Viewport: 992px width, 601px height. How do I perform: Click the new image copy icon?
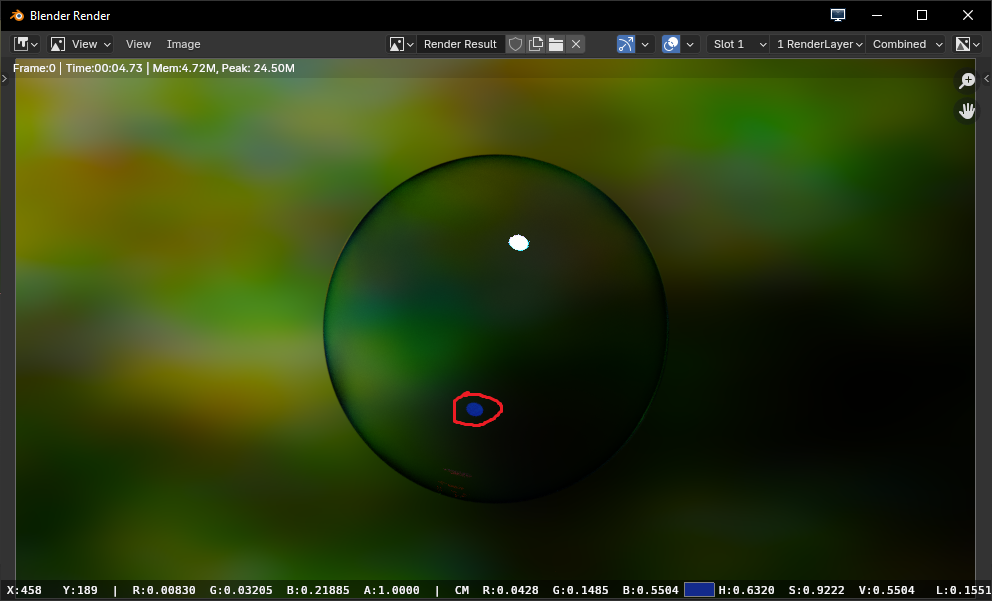click(536, 44)
